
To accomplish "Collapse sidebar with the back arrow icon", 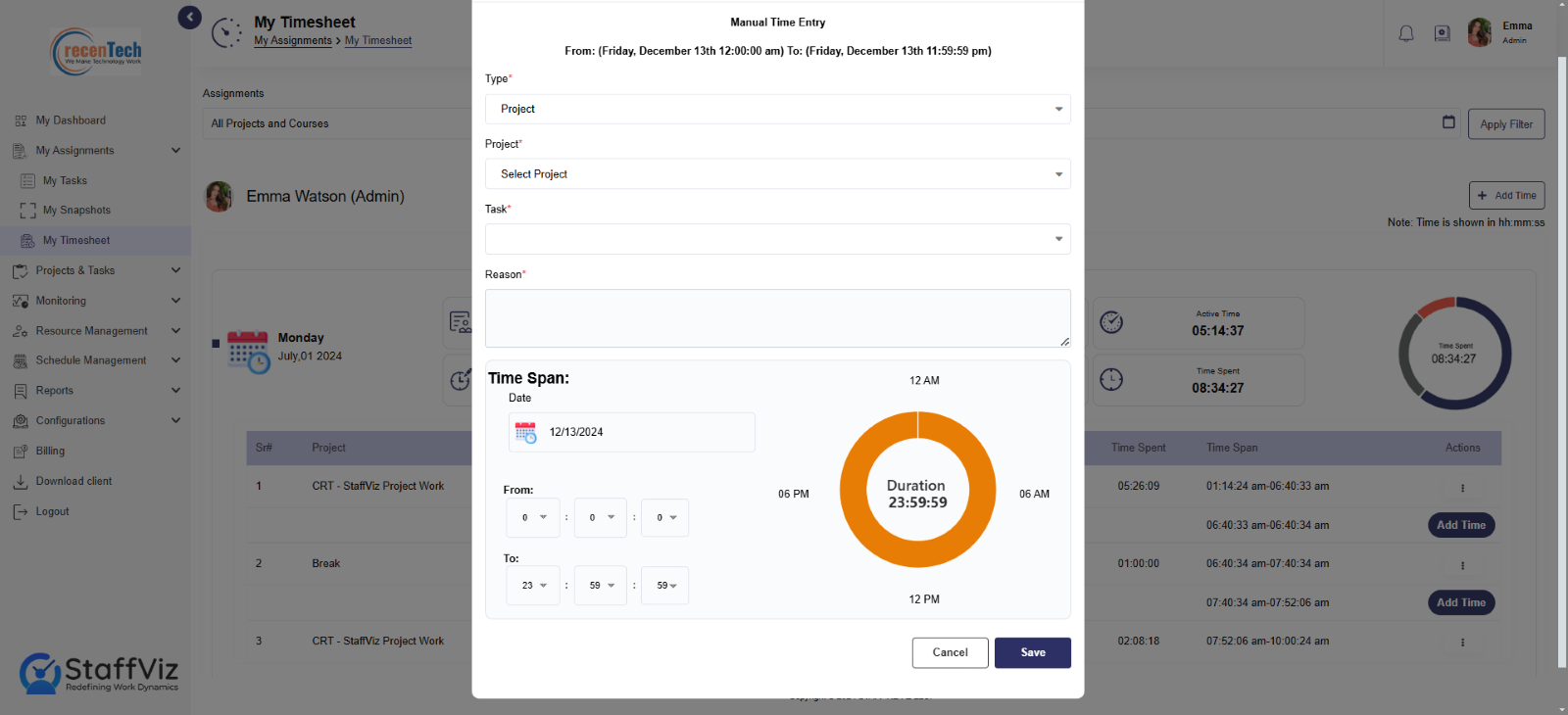I will point(189,17).
